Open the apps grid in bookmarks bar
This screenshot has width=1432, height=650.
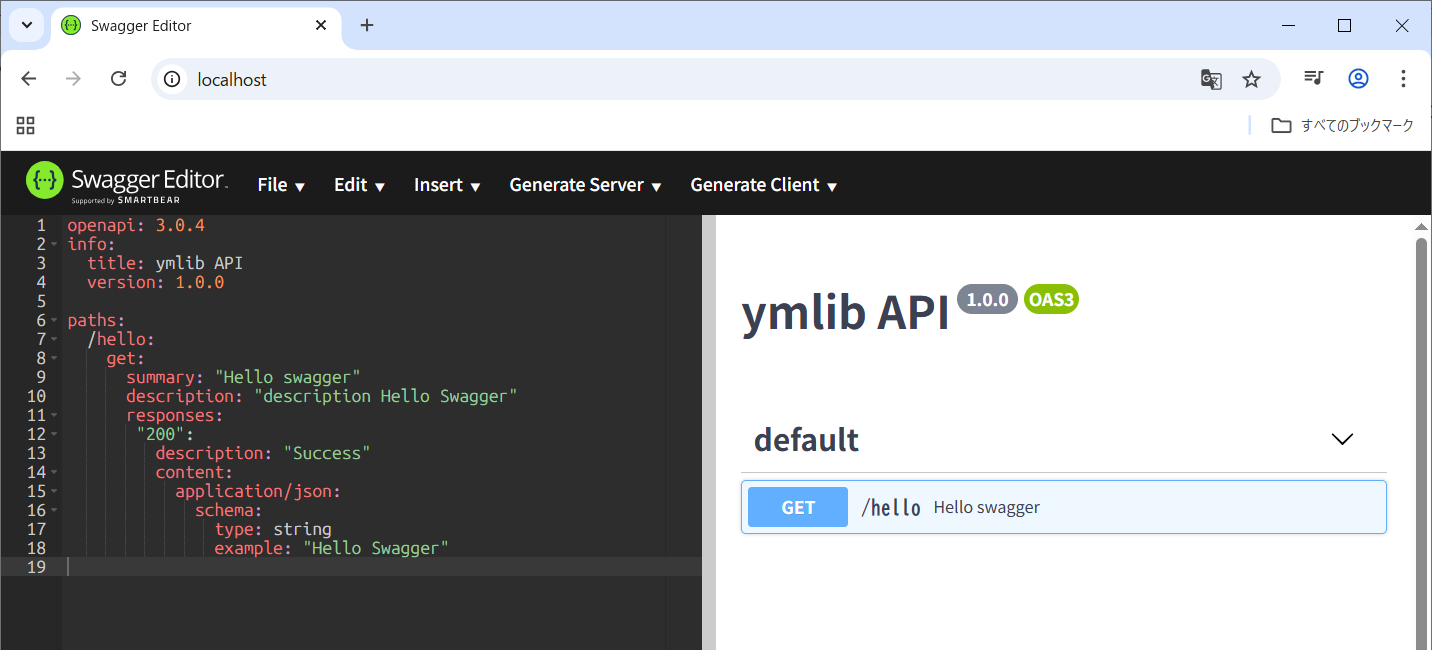click(26, 125)
